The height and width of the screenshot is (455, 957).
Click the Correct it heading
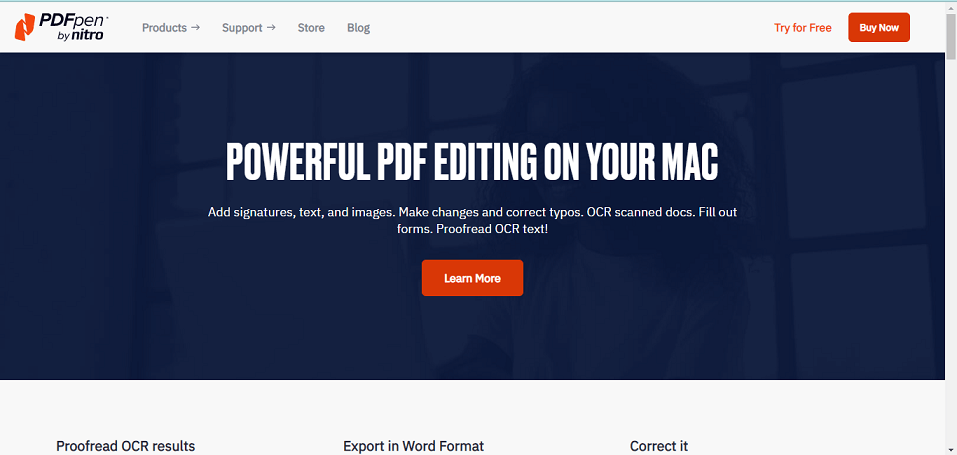point(659,446)
